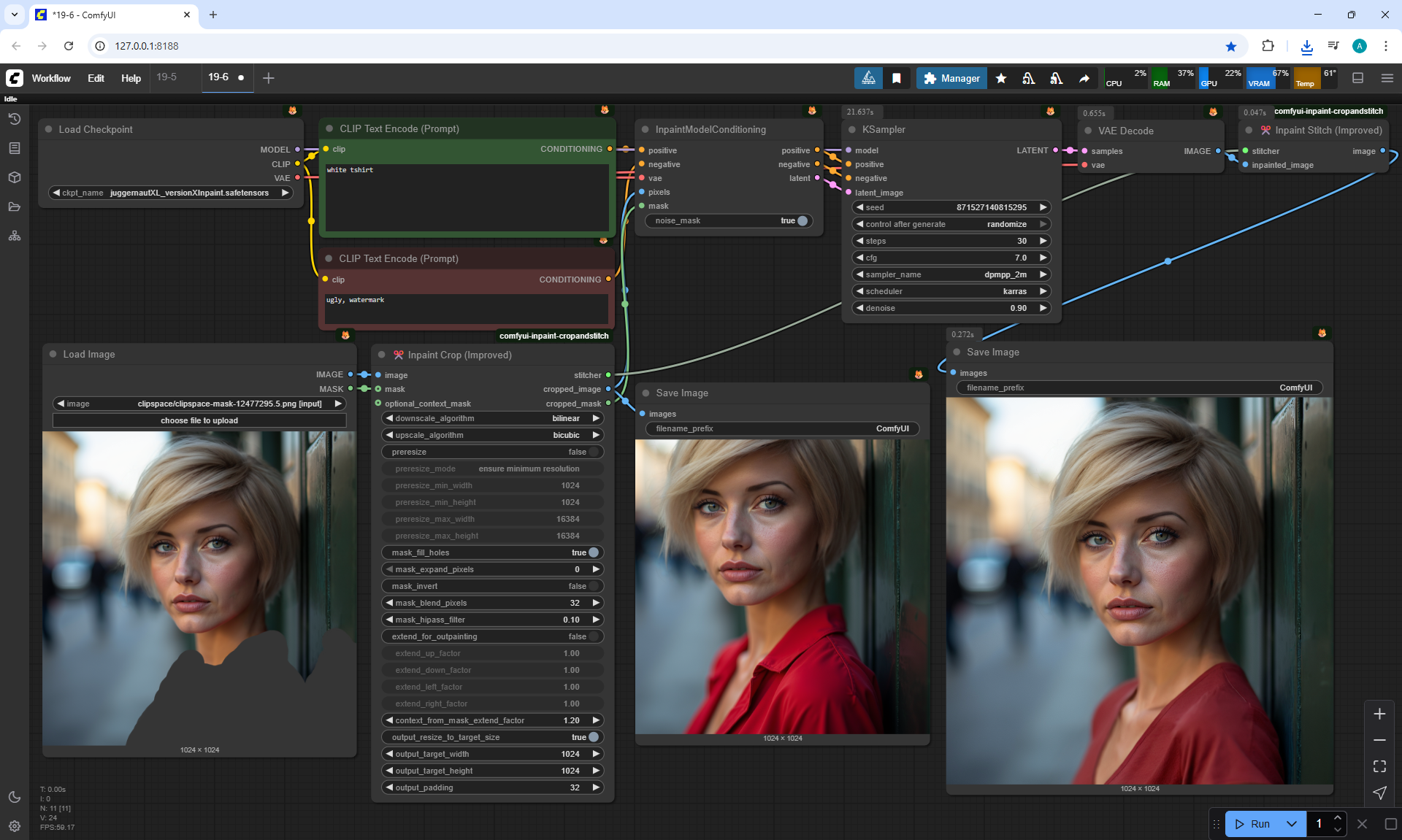Open settings gear in sidebar
This screenshot has width=1402, height=840.
tap(15, 826)
